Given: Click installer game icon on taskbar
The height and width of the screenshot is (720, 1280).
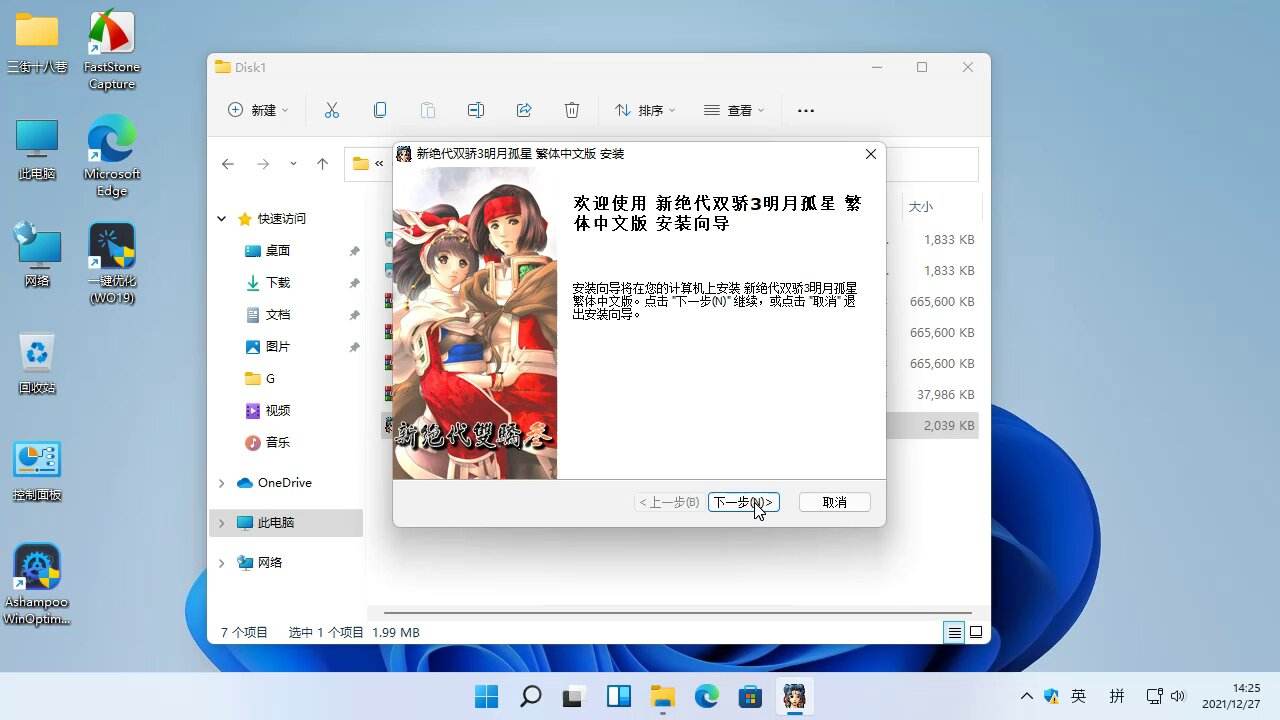Looking at the screenshot, I should click(x=795, y=696).
